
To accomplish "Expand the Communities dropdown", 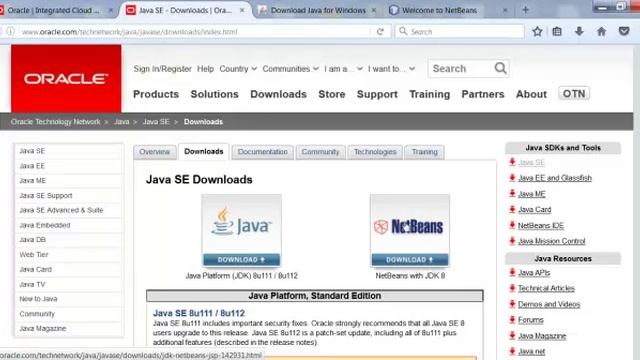I will [290, 69].
